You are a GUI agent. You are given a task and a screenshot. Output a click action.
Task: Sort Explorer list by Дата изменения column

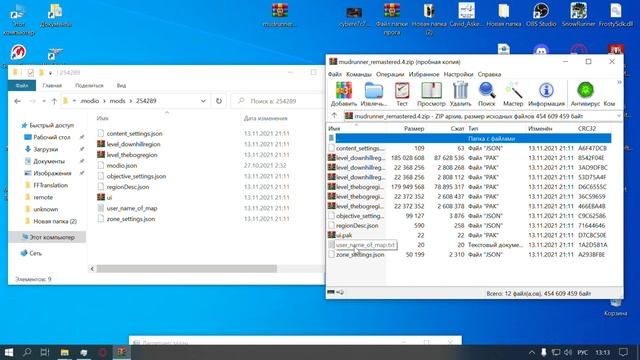(x=265, y=118)
